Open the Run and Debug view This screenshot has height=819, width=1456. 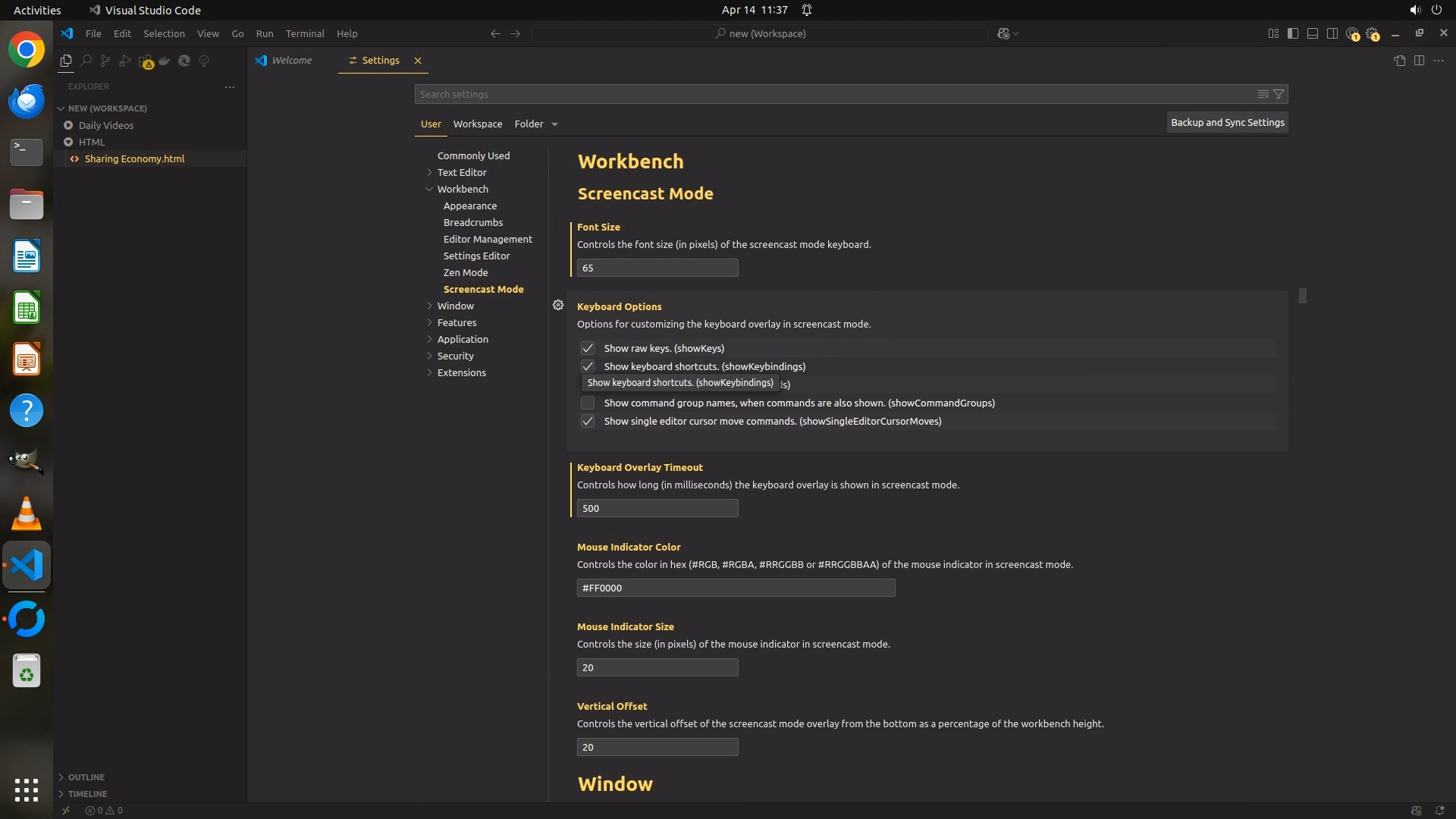(125, 61)
